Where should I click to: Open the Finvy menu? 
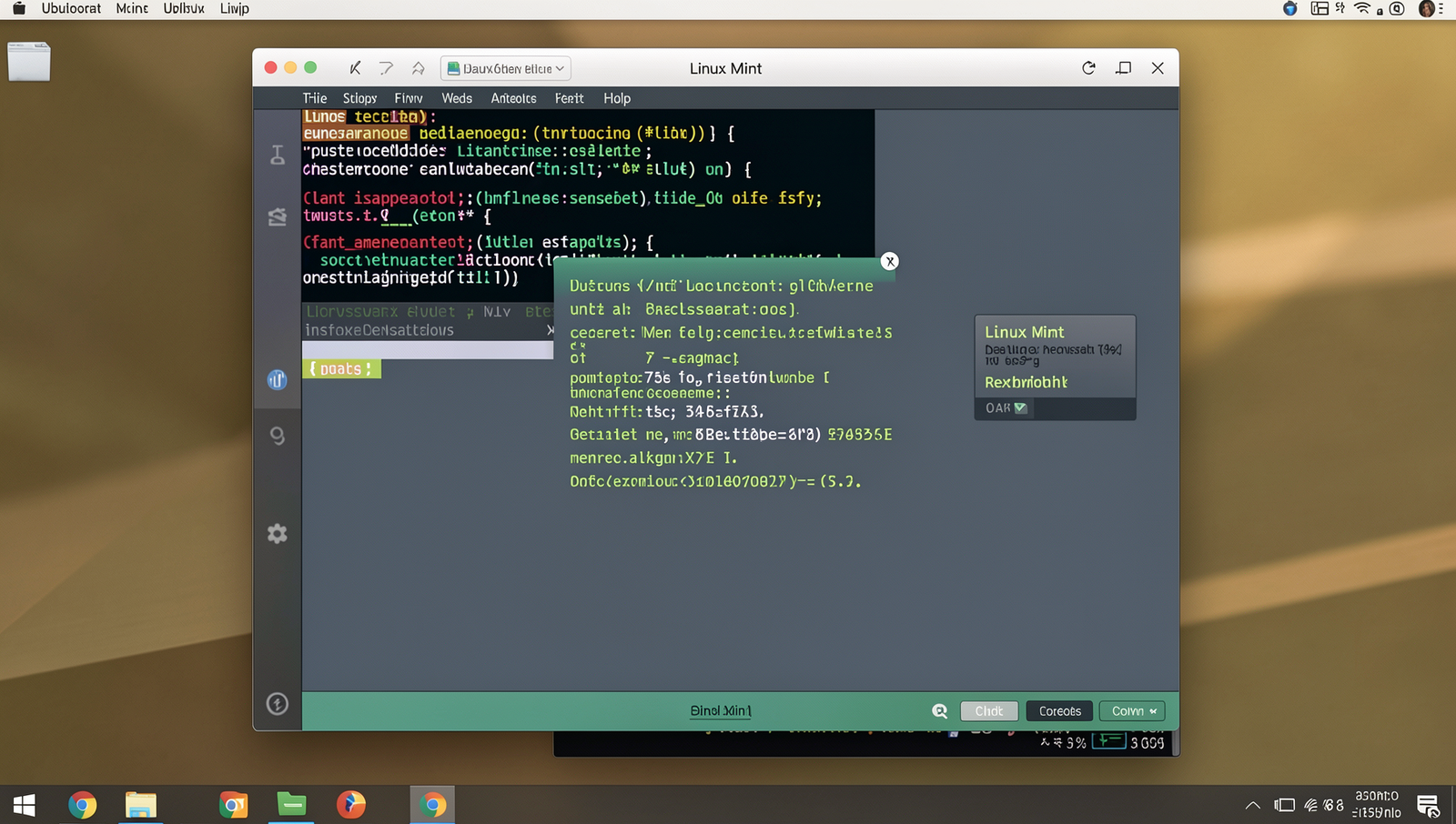(409, 98)
